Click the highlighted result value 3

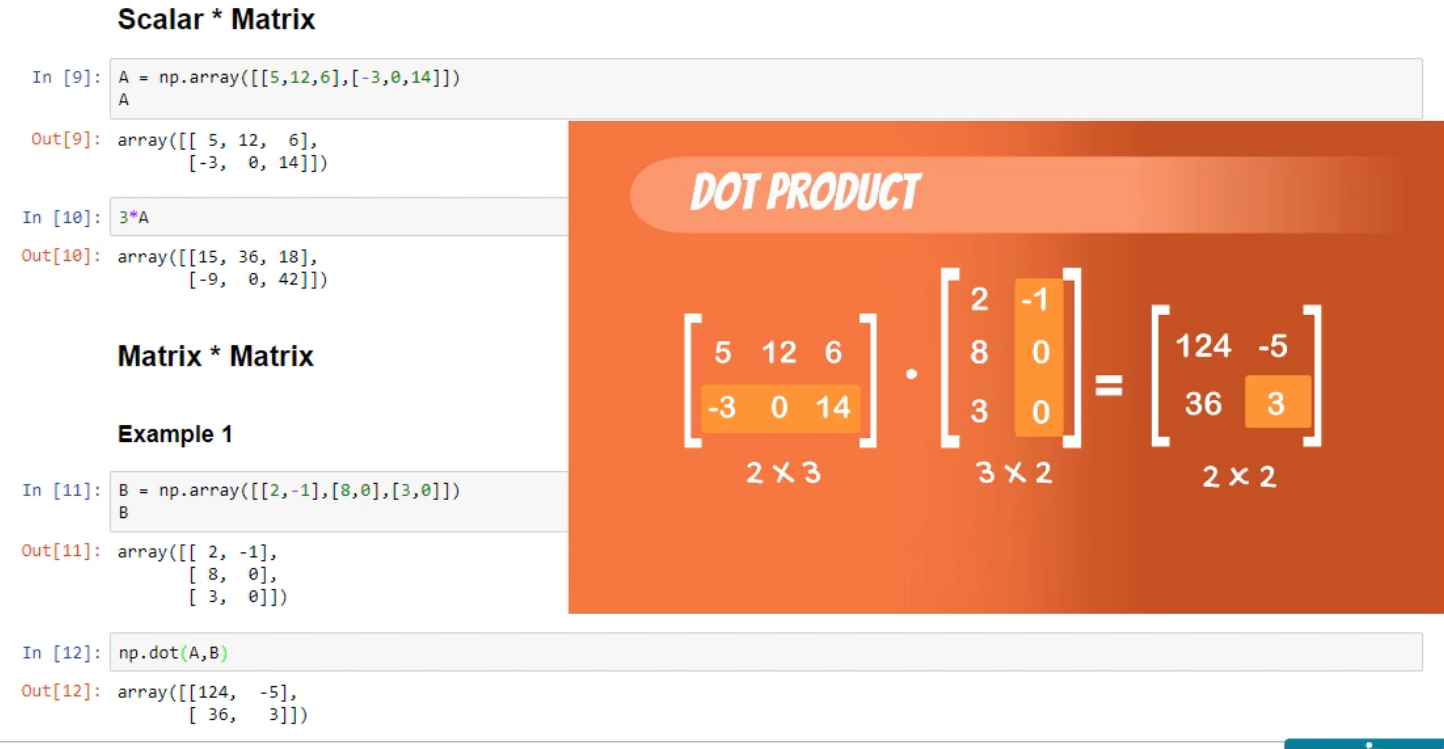(x=1277, y=402)
